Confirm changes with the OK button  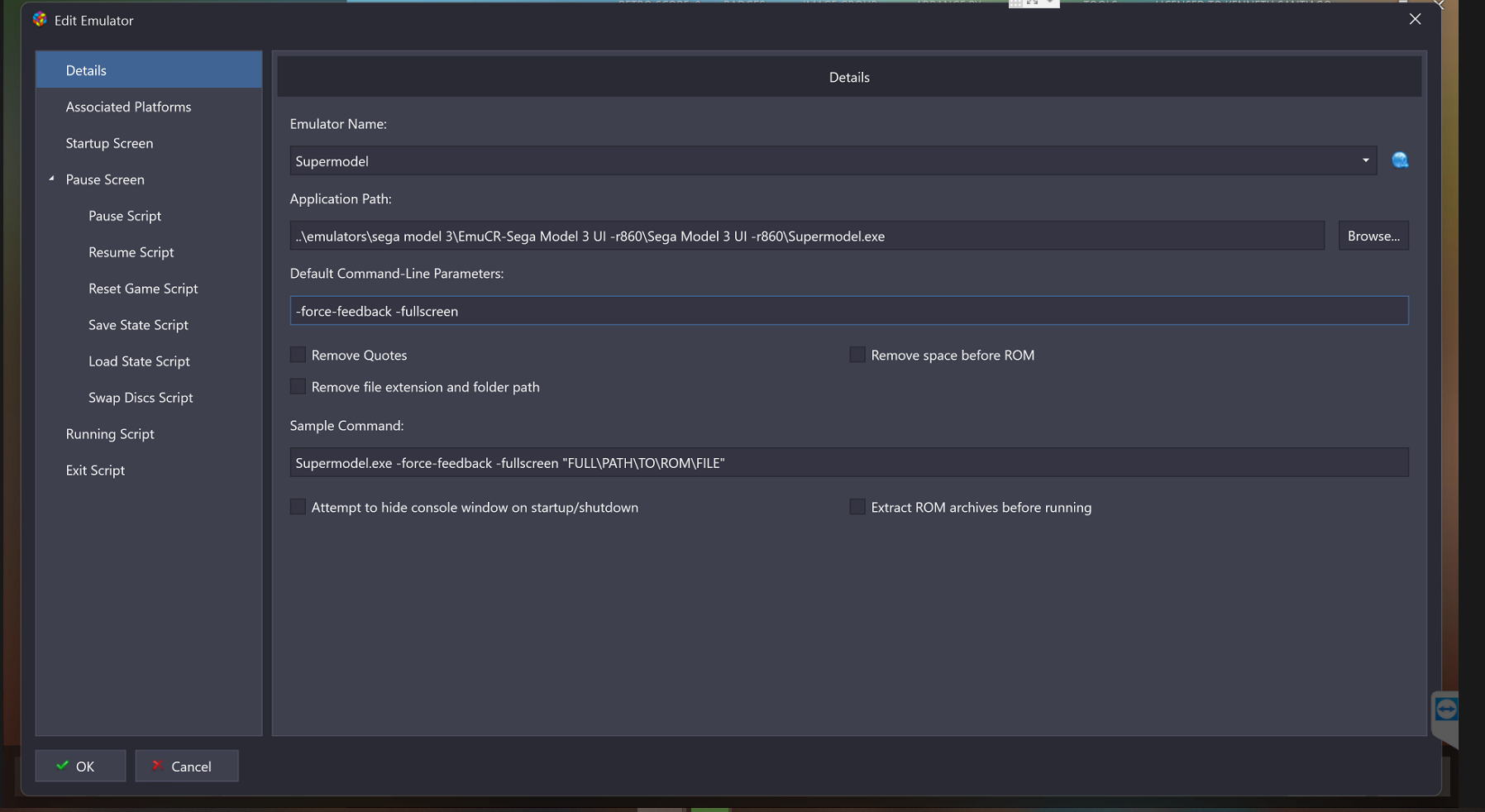pyautogui.click(x=80, y=766)
